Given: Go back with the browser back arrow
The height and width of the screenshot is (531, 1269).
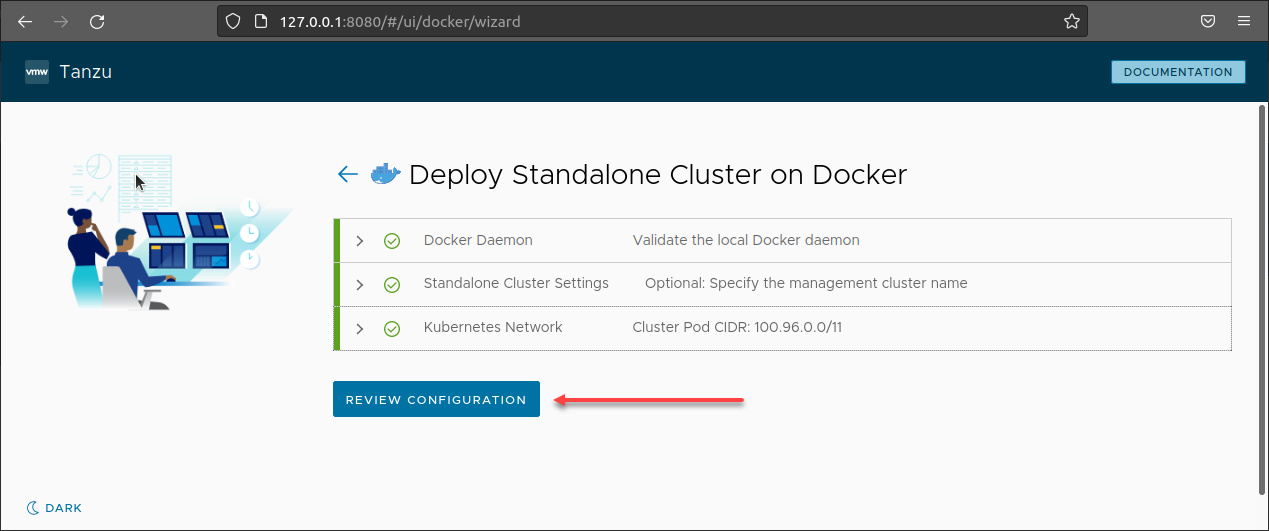Looking at the screenshot, I should [x=25, y=21].
